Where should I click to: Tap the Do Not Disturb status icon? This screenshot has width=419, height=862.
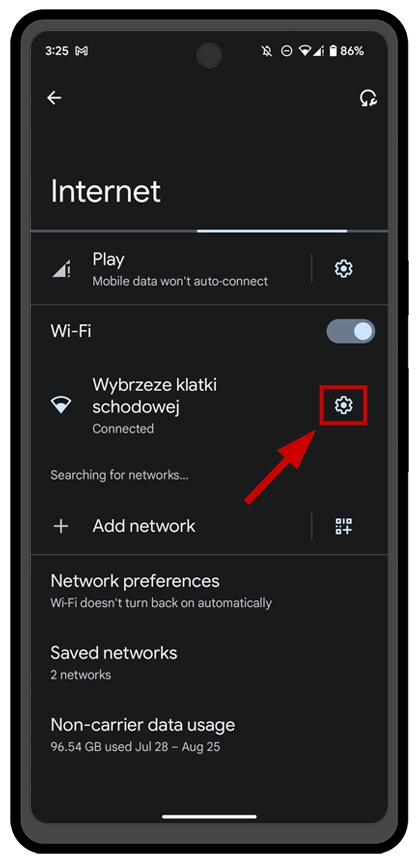pyautogui.click(x=286, y=51)
